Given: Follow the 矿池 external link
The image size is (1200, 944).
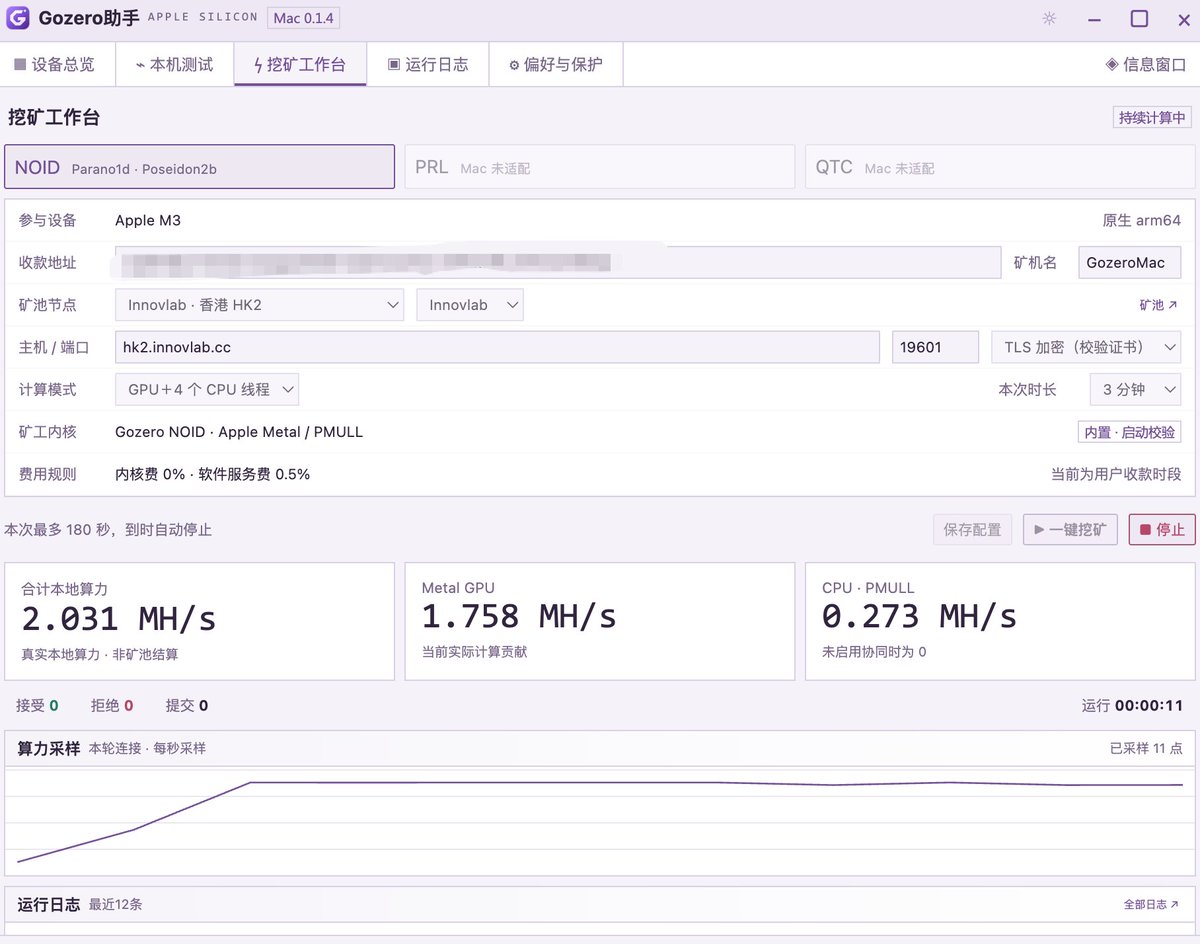Looking at the screenshot, I should (x=1158, y=305).
